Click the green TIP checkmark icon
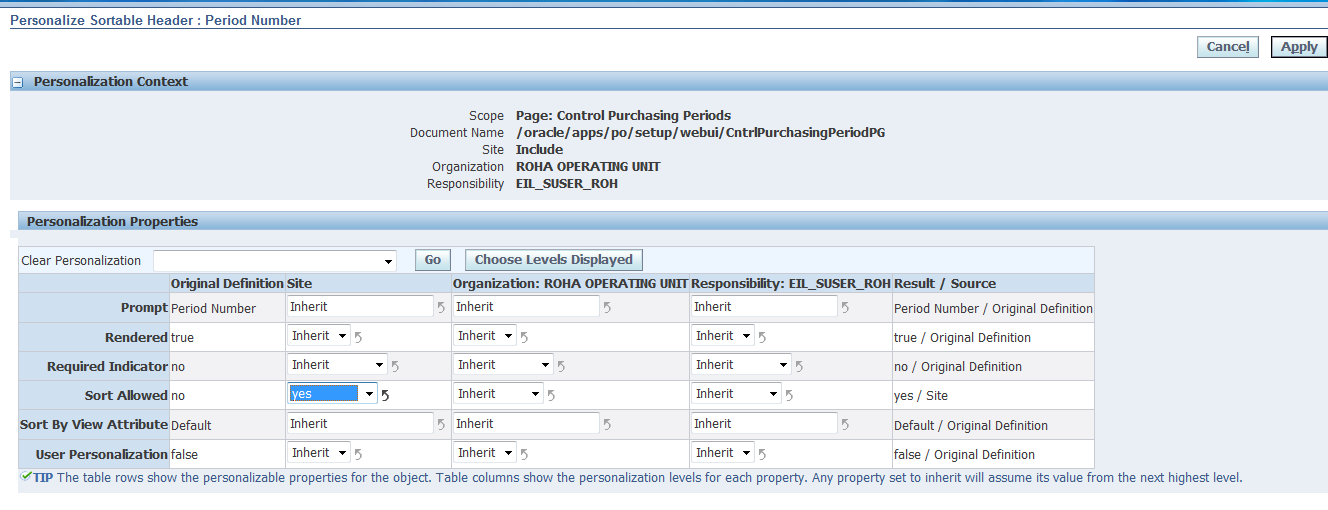This screenshot has width=1328, height=510. pos(26,476)
